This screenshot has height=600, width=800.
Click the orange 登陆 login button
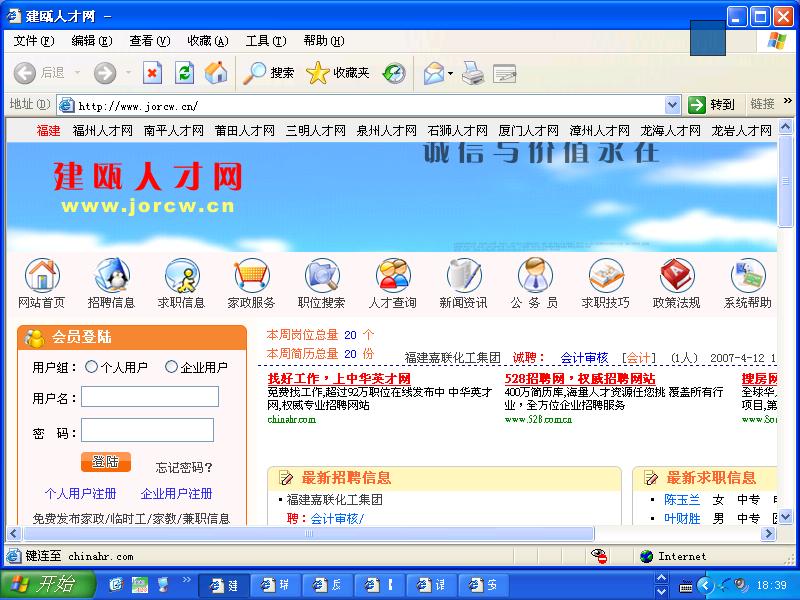click(x=106, y=462)
